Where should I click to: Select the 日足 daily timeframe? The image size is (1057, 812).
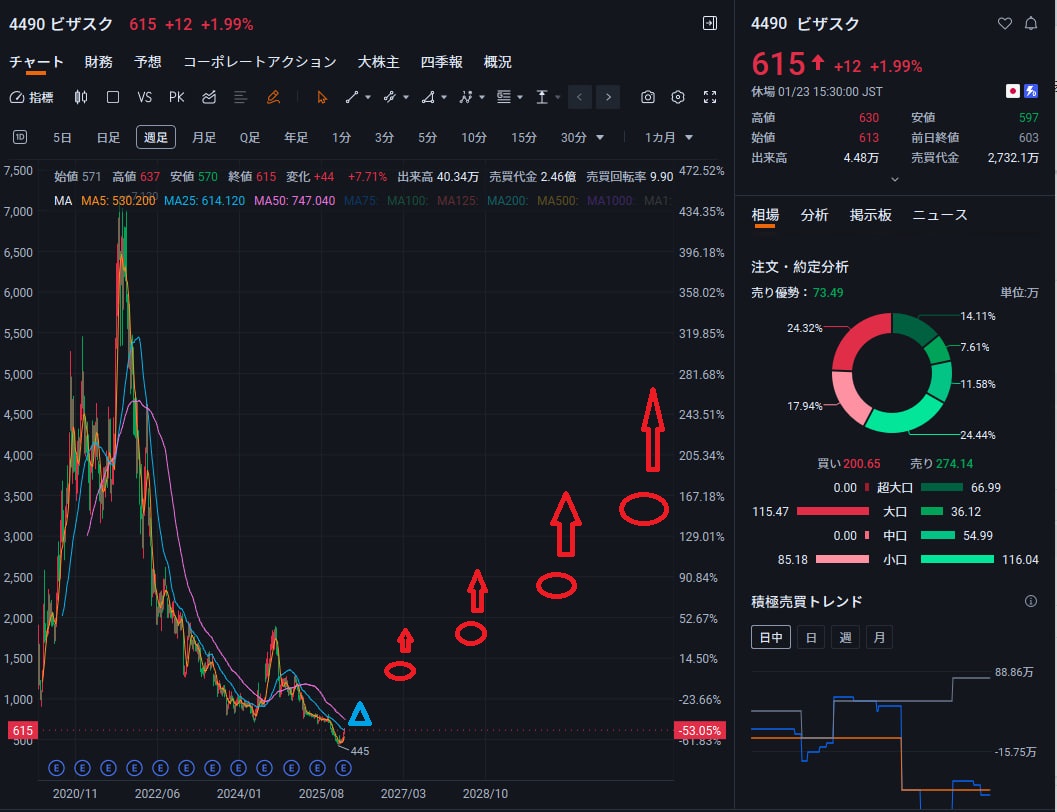click(x=108, y=137)
